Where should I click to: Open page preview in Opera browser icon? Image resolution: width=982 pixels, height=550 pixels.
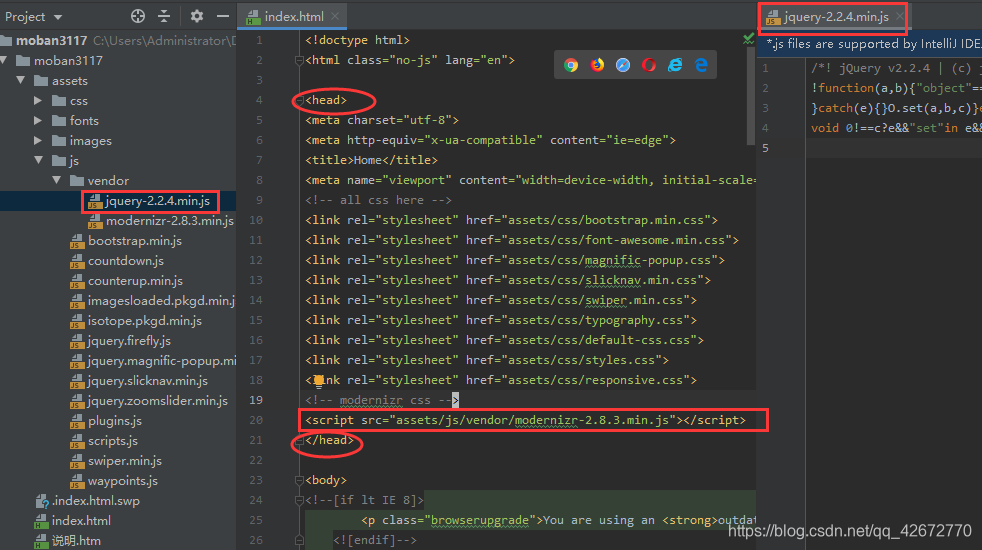[649, 65]
